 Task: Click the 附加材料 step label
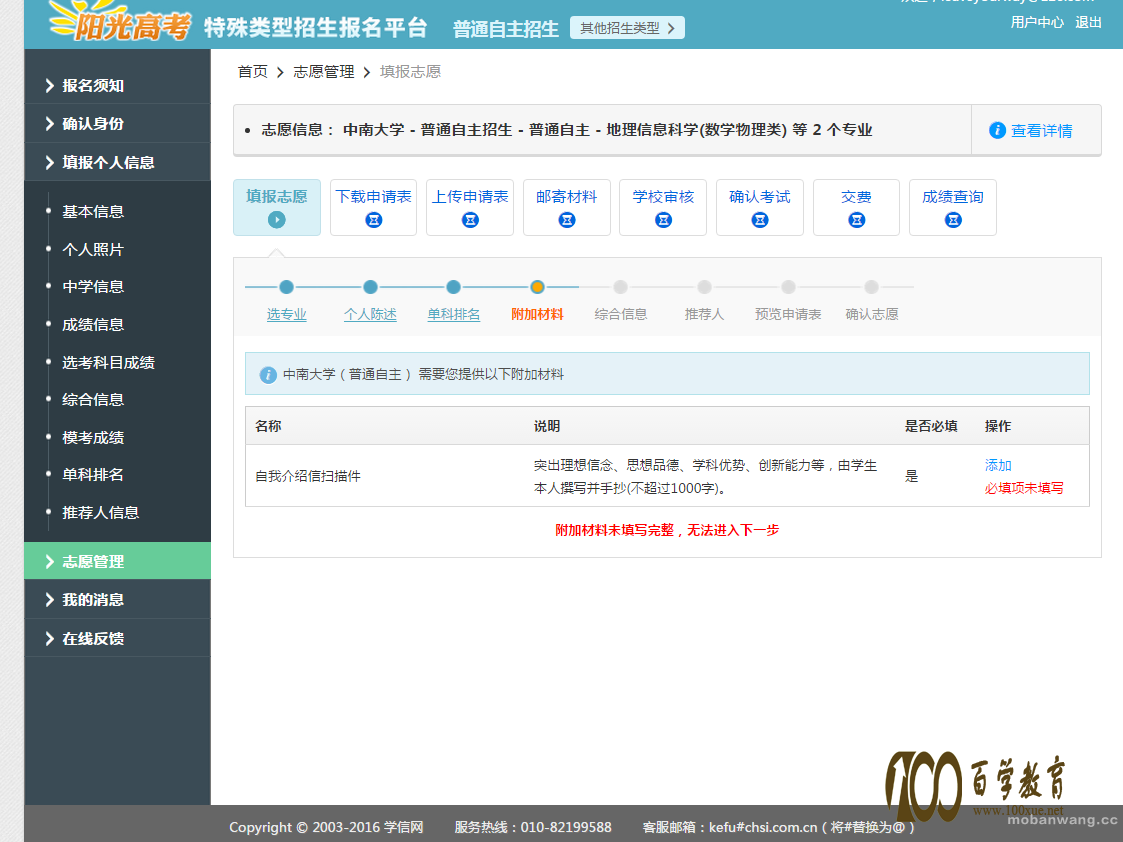pyautogui.click(x=537, y=314)
